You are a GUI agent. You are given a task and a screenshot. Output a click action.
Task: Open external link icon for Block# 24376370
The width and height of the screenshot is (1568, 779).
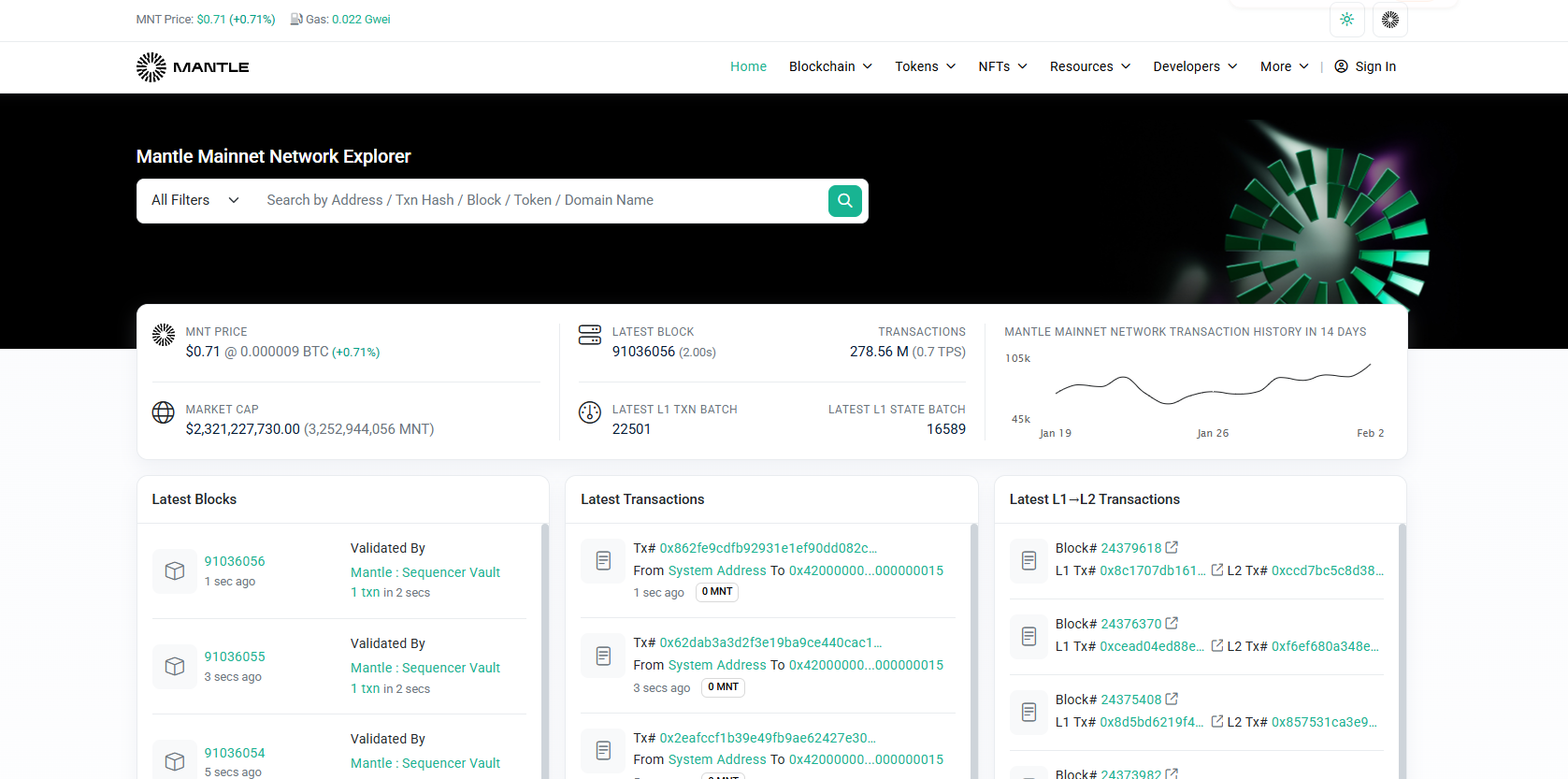click(1172, 624)
